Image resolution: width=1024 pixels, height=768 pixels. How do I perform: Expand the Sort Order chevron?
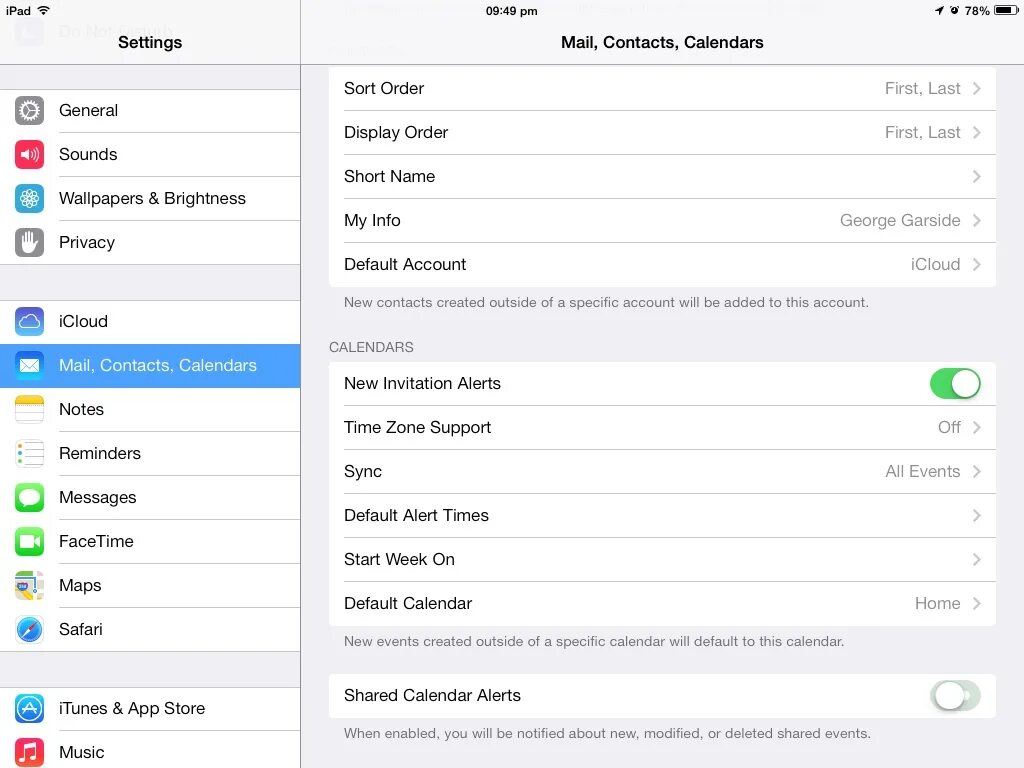point(976,88)
